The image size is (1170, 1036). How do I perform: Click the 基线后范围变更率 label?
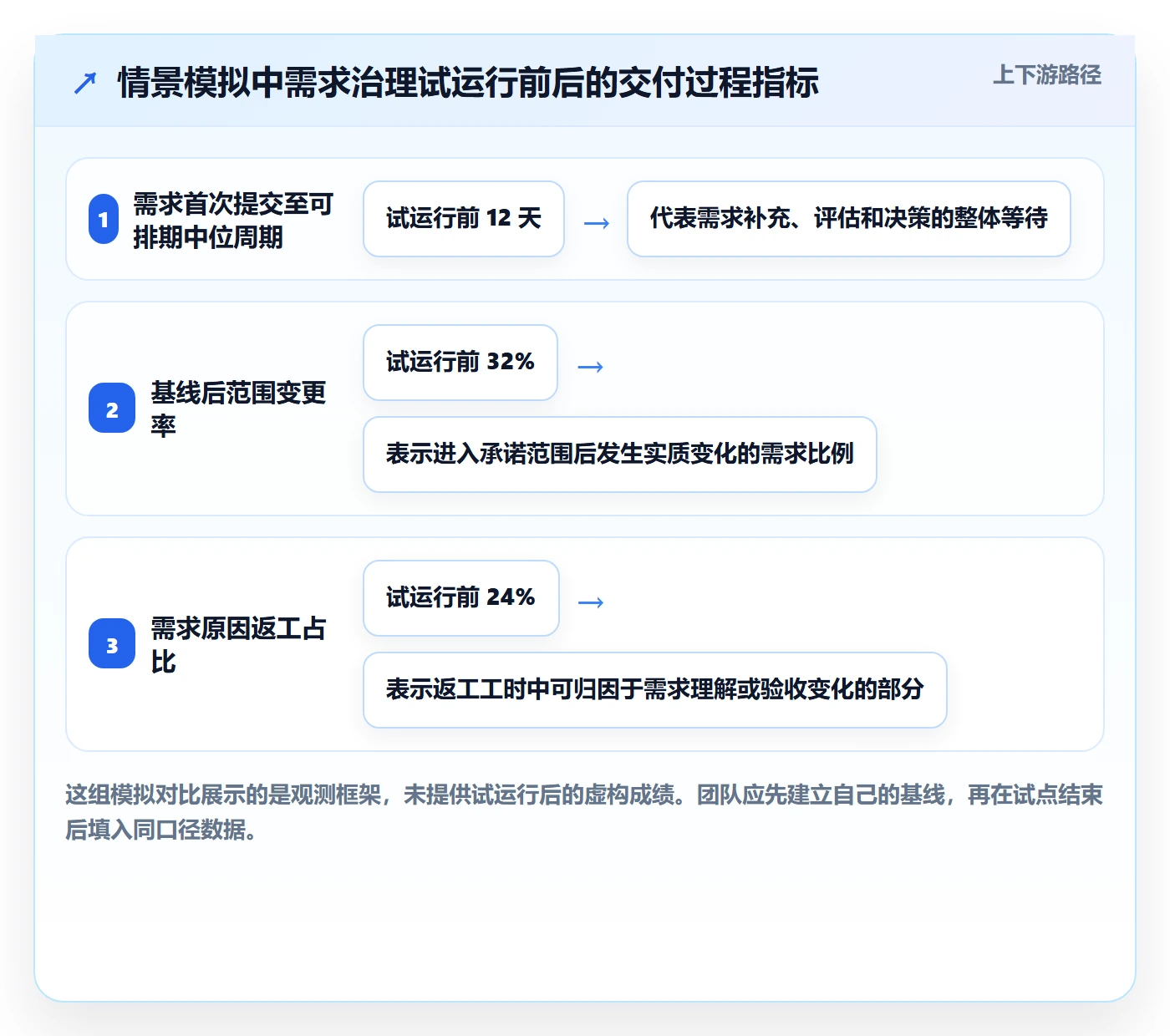click(238, 409)
